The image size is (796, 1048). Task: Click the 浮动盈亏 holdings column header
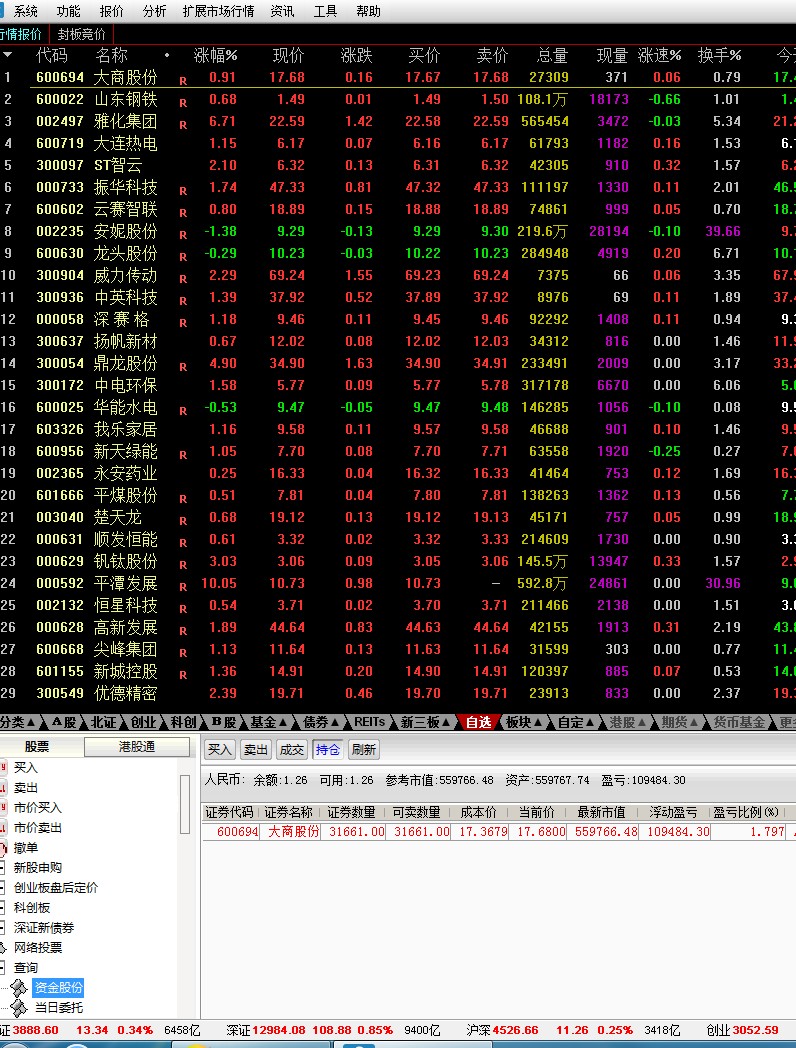673,812
